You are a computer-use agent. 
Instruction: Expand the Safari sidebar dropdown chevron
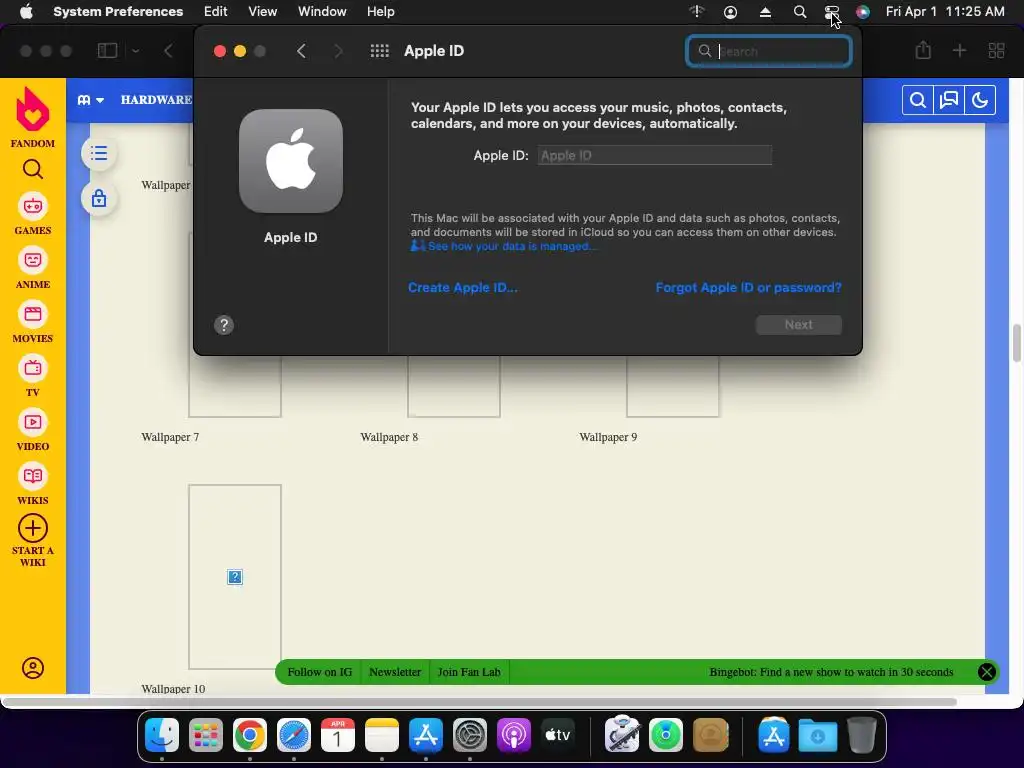tap(135, 50)
